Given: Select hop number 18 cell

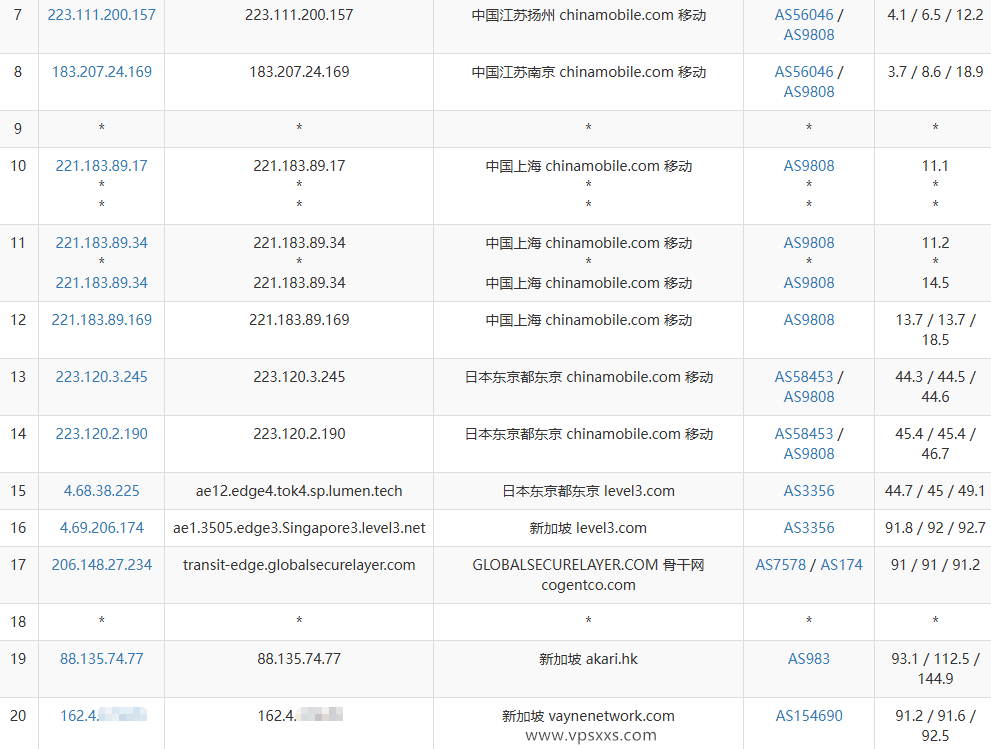Looking at the screenshot, I should click(x=18, y=622).
